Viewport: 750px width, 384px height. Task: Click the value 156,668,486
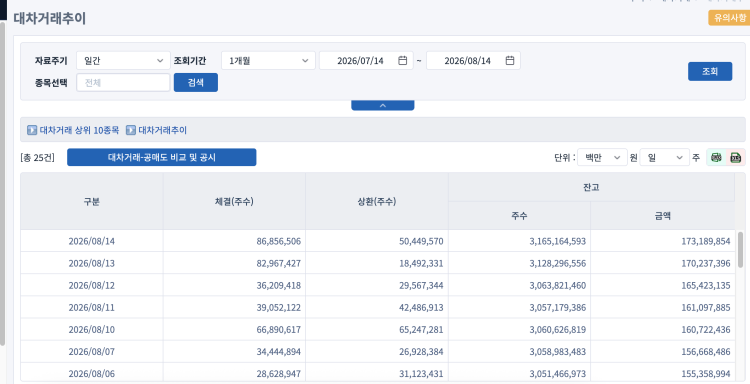tap(706, 351)
